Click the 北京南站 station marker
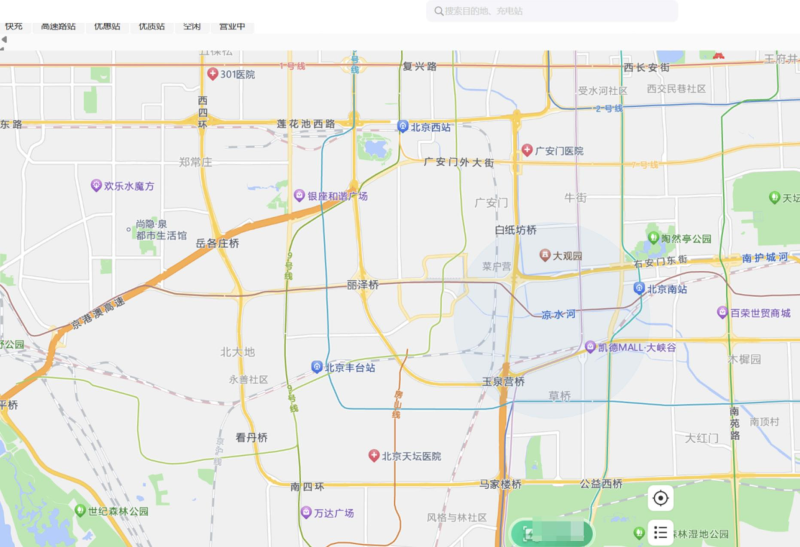 (639, 288)
